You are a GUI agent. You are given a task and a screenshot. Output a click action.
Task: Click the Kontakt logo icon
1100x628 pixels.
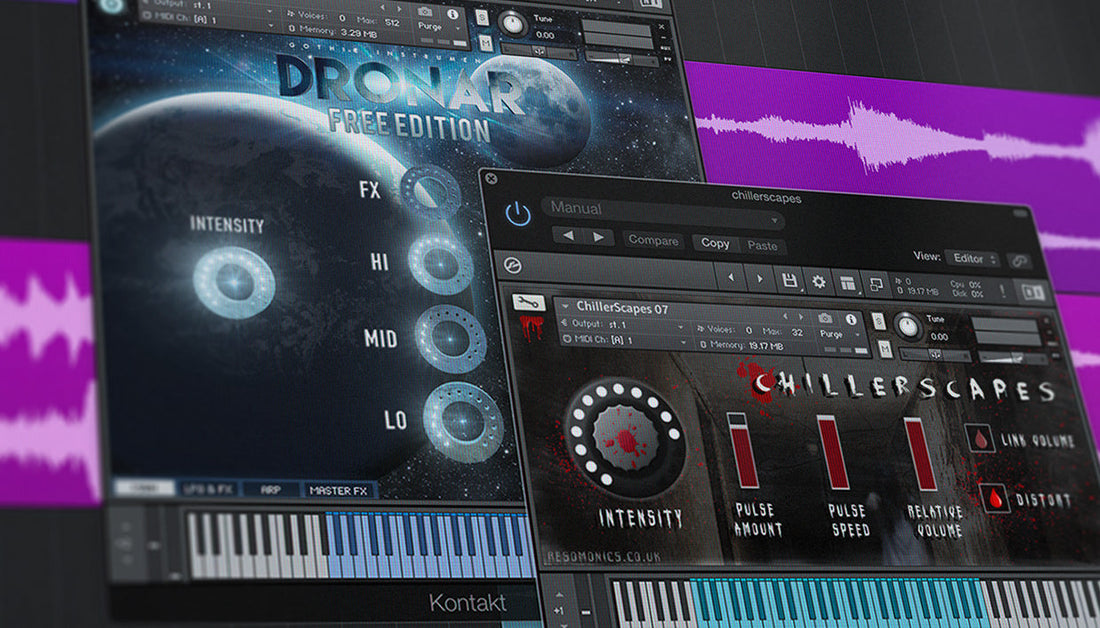tap(513, 265)
